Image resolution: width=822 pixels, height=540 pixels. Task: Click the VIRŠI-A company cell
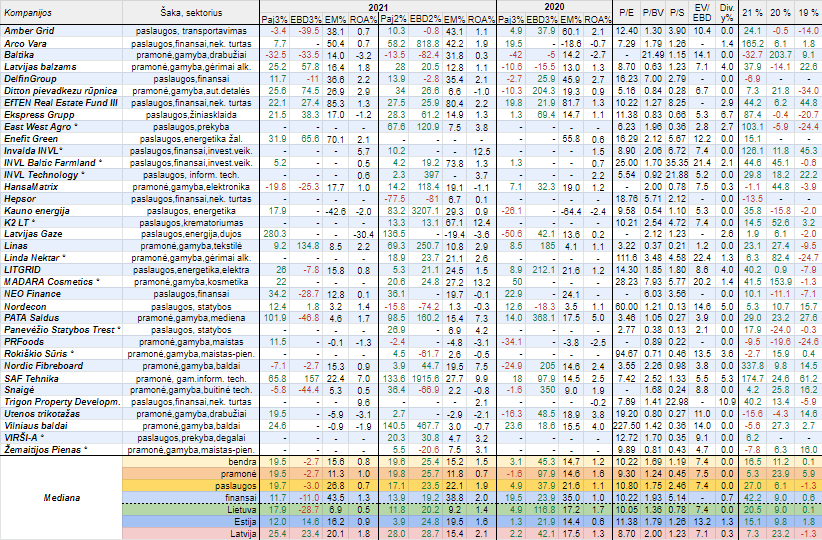(61, 438)
